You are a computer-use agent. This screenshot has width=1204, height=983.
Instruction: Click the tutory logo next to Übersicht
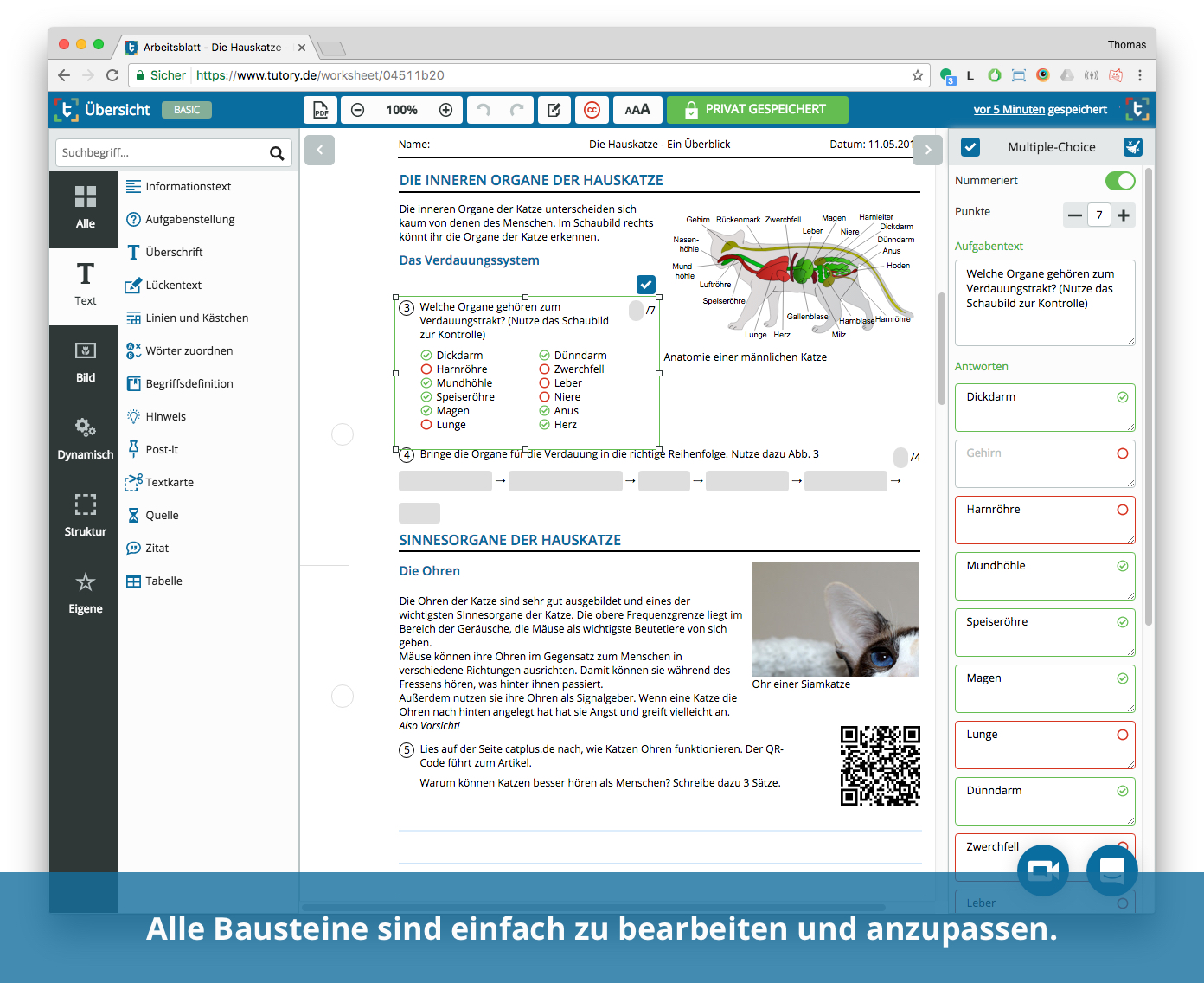click(67, 110)
